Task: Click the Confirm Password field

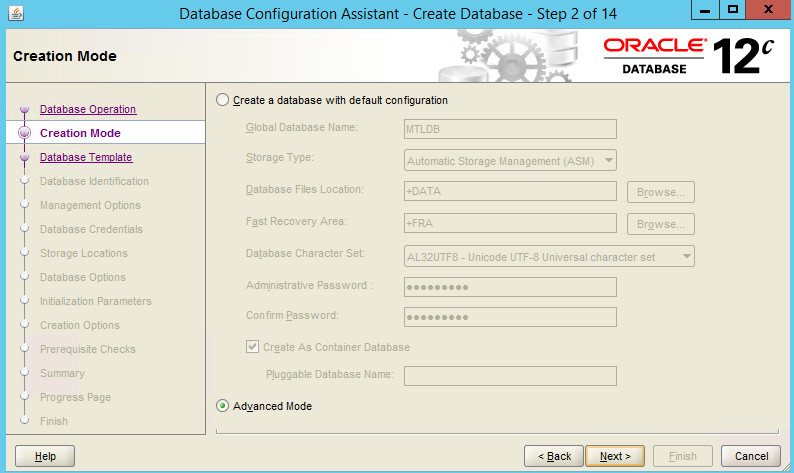Action: [510, 317]
